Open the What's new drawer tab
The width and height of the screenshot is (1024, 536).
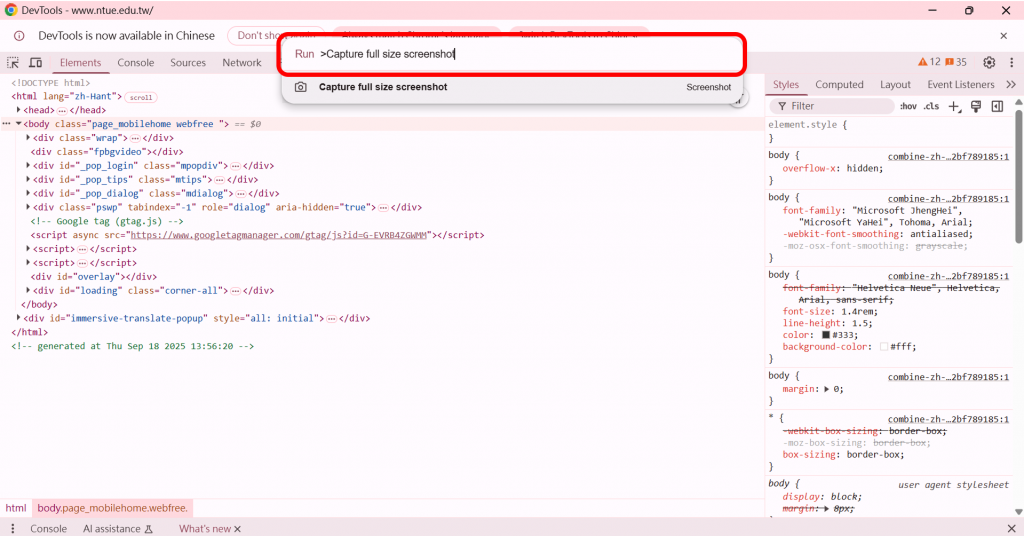click(x=205, y=529)
